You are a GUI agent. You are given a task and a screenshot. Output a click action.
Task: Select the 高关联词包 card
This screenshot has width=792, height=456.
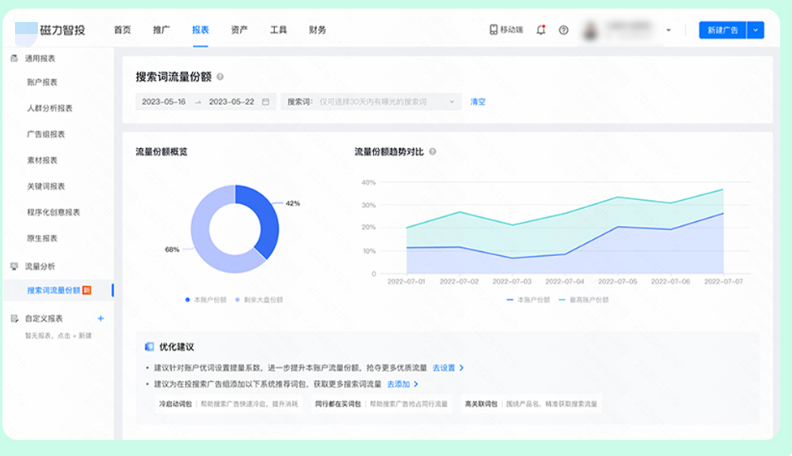[531, 404]
